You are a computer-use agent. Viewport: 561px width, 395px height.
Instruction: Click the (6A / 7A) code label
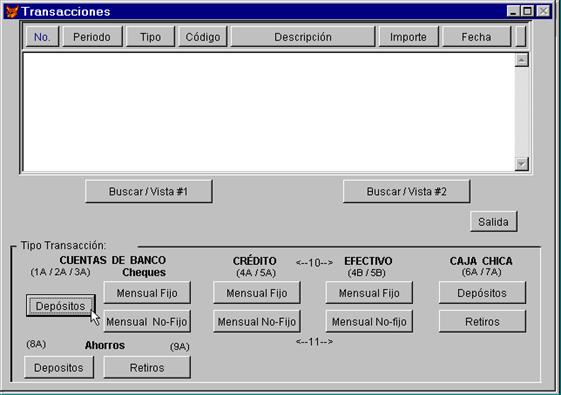coord(482,272)
